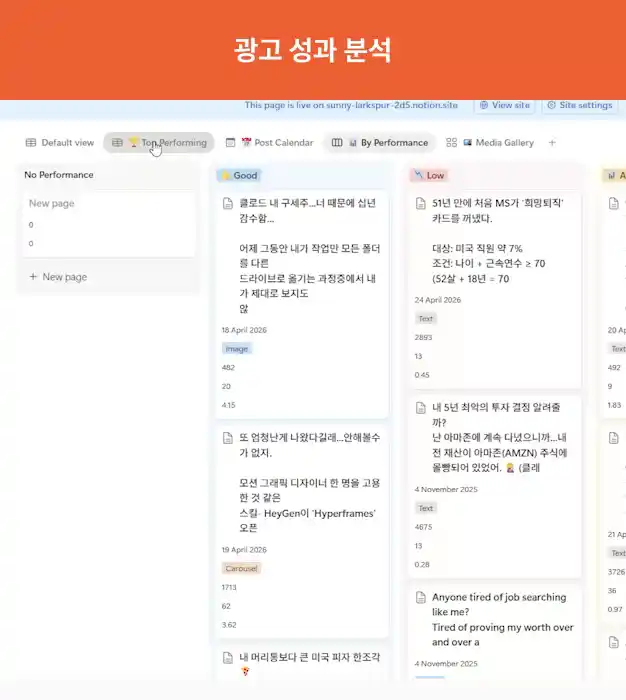Open the Media Gallery tab
This screenshot has height=700, width=626.
490,143
